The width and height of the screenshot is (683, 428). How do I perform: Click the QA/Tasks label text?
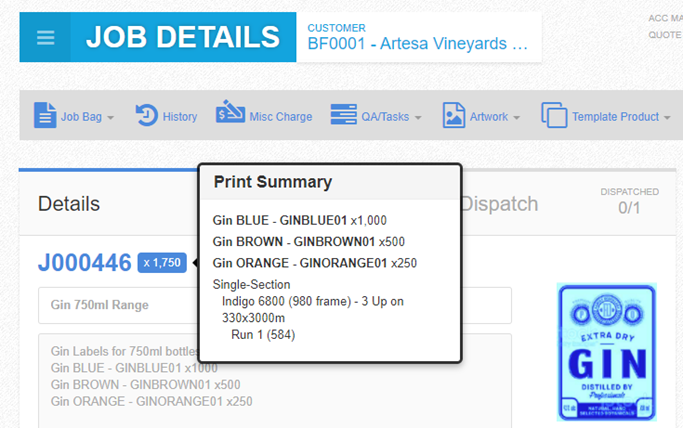click(385, 117)
